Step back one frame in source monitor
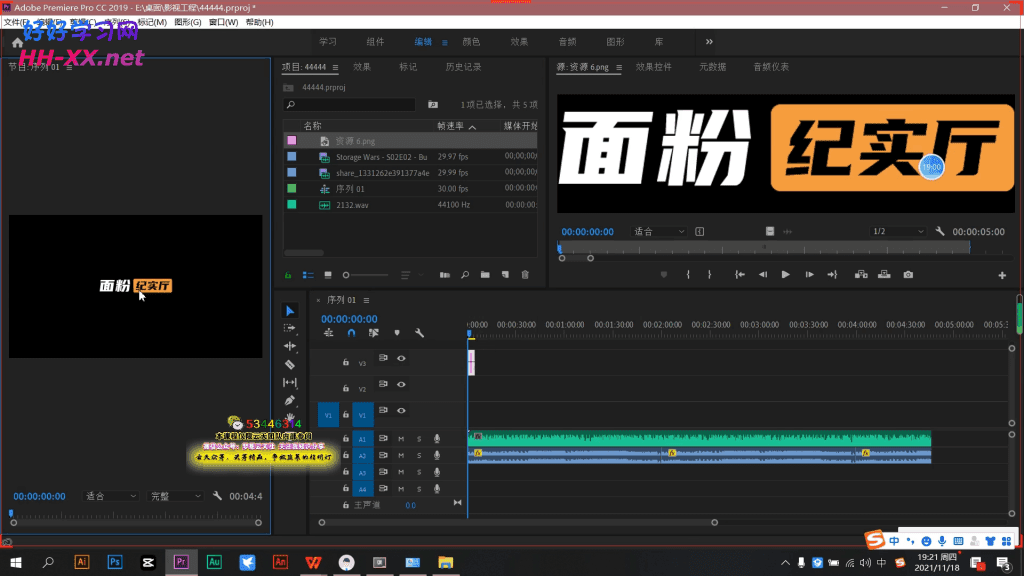1024x576 pixels. pyautogui.click(x=763, y=275)
